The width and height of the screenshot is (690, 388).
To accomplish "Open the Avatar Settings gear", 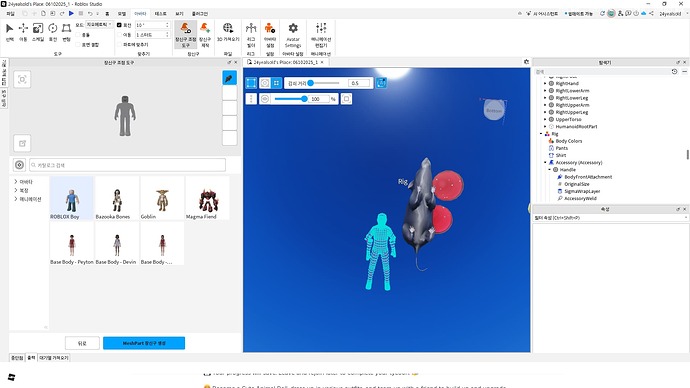I will (293, 35).
